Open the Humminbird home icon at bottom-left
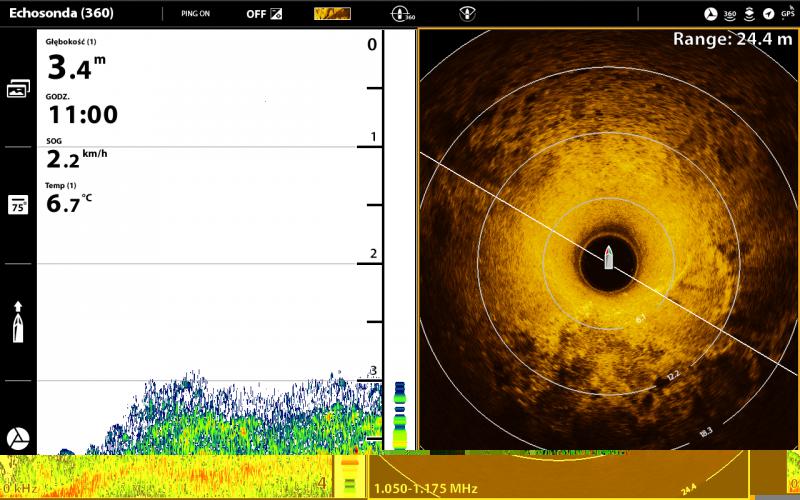800x500 pixels. pyautogui.click(x=18, y=438)
